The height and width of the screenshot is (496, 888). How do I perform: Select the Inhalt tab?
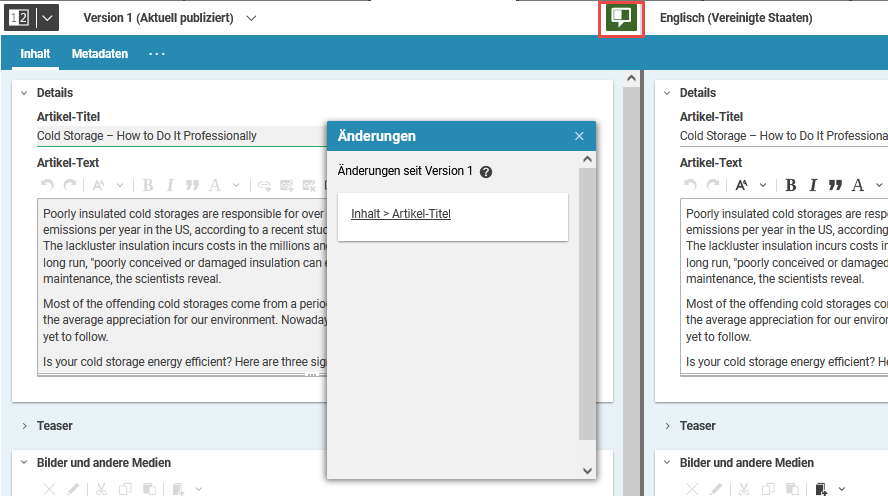[x=35, y=54]
